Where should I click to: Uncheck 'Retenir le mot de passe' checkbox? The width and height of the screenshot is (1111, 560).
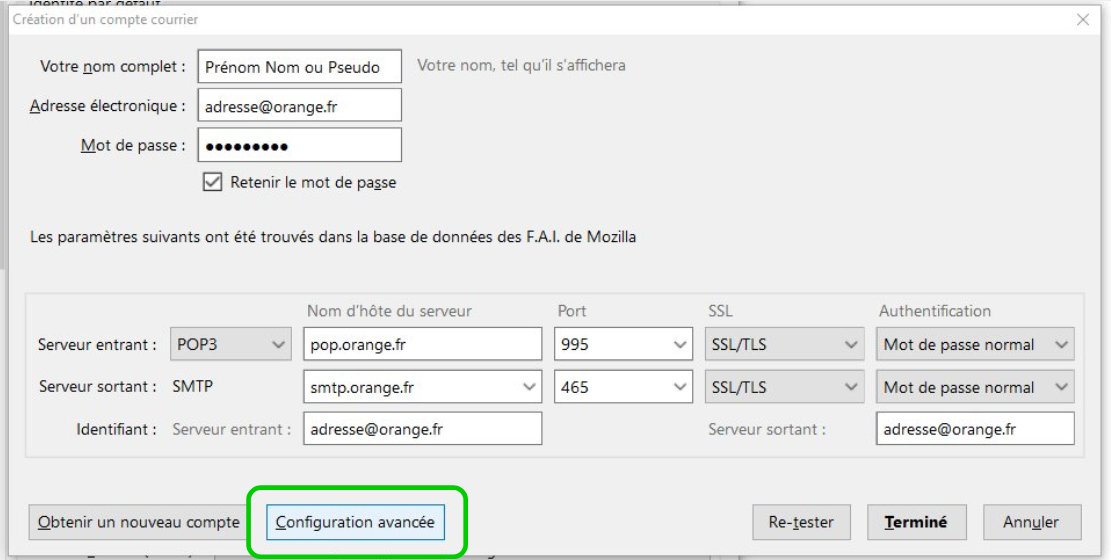pos(212,182)
